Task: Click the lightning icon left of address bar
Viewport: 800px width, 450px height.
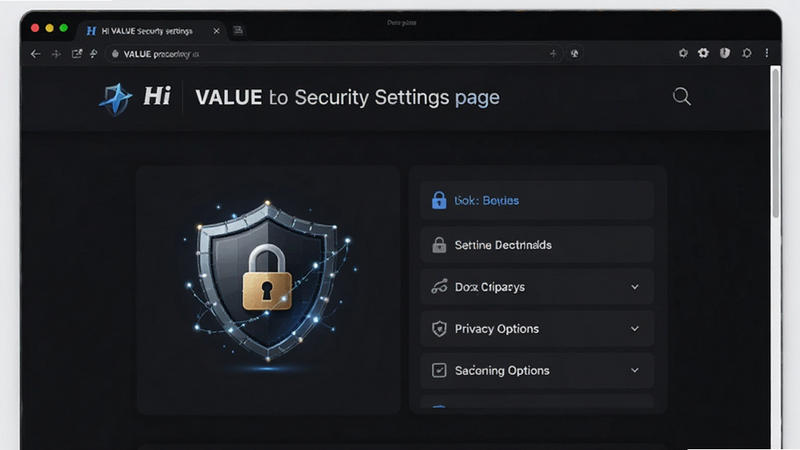Action: point(93,54)
